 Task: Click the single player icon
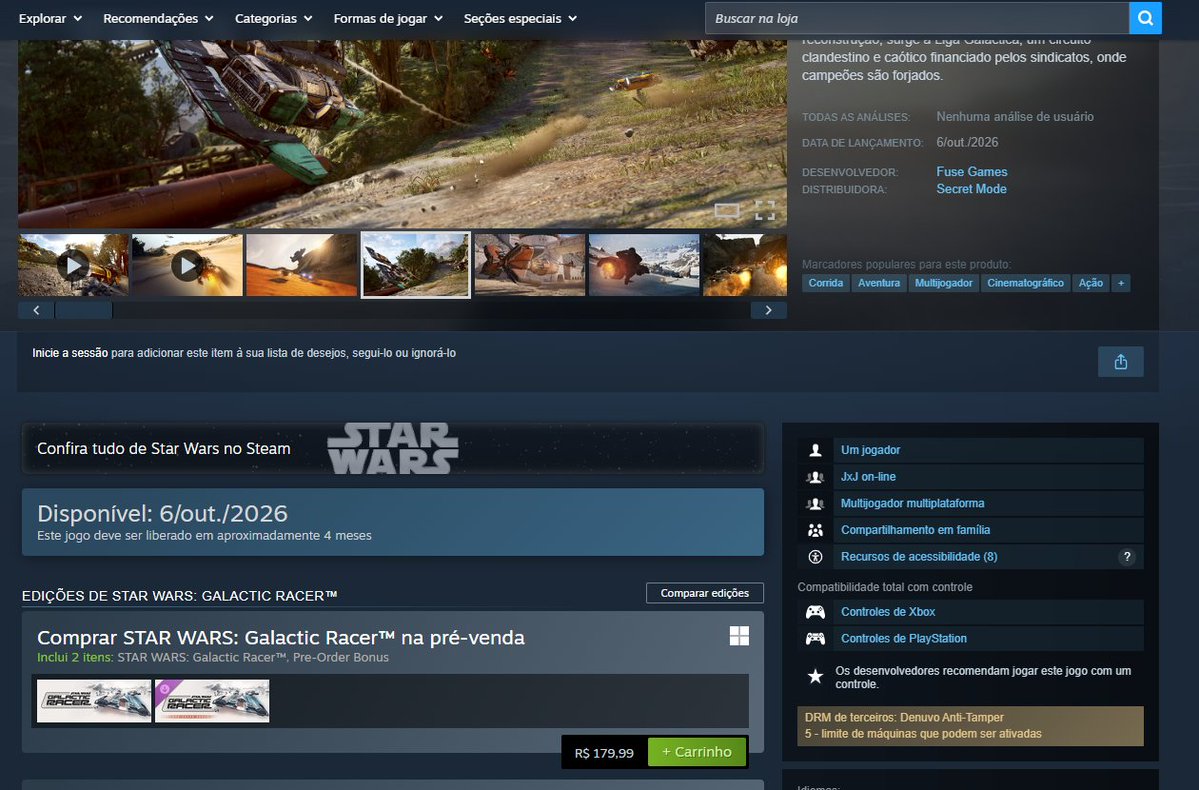[x=815, y=450]
